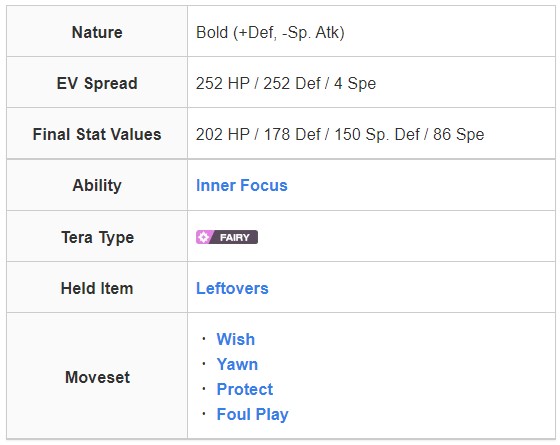The image size is (560, 445).
Task: Open the Foul Play move link
Action: click(x=252, y=414)
